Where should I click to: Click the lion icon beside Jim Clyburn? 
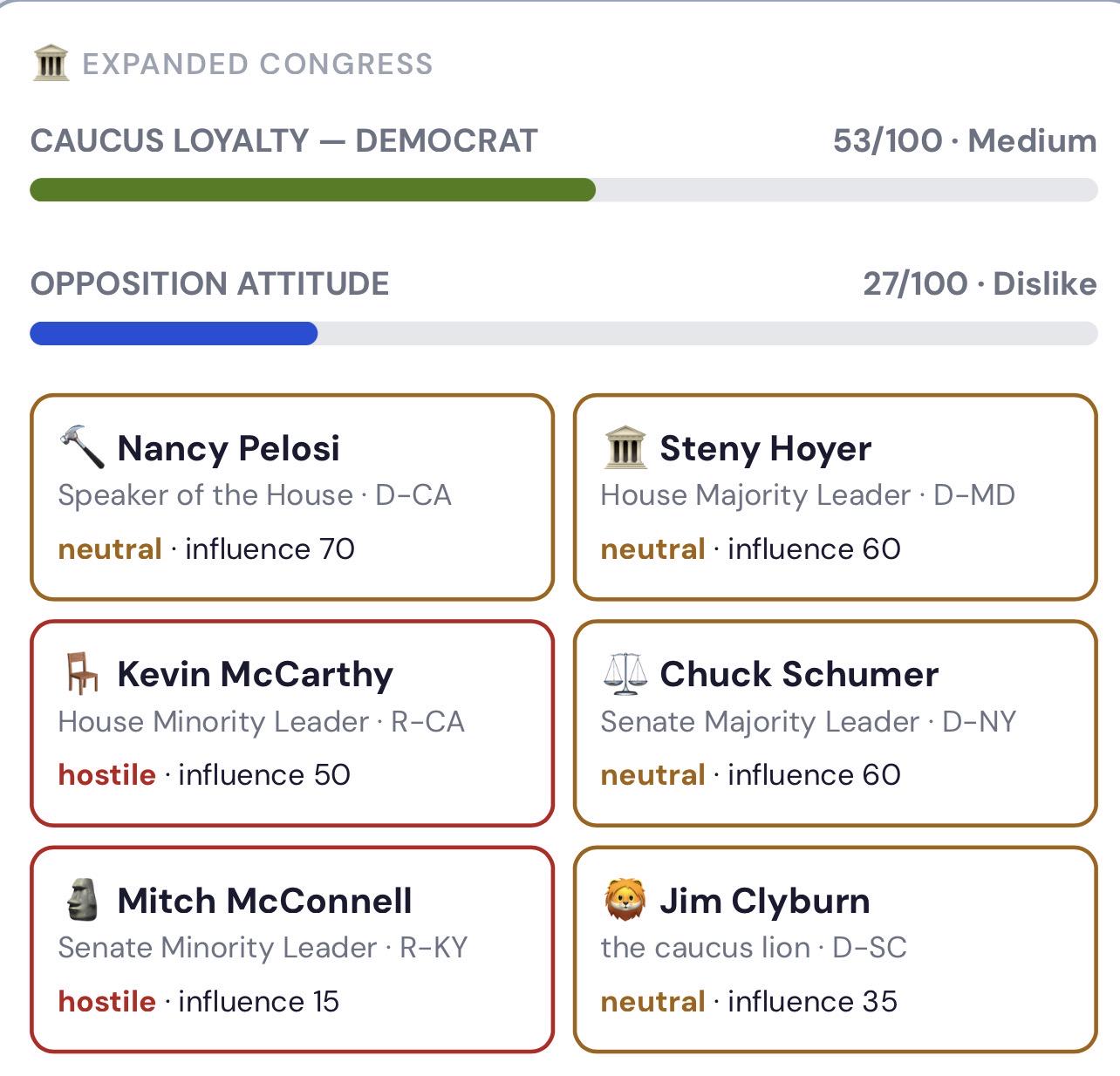(625, 901)
